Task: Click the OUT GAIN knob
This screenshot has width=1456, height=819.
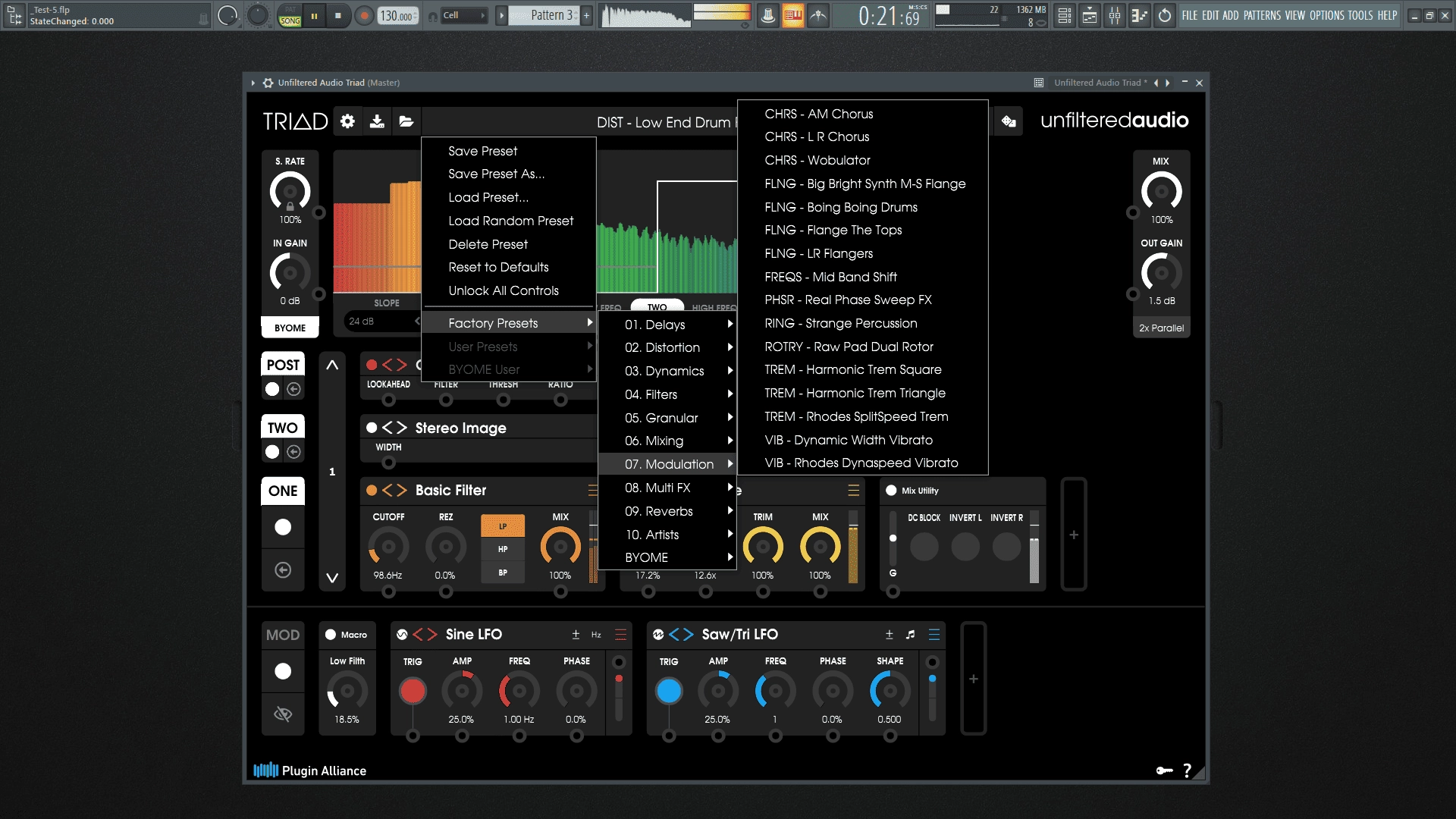Action: pos(1161,272)
